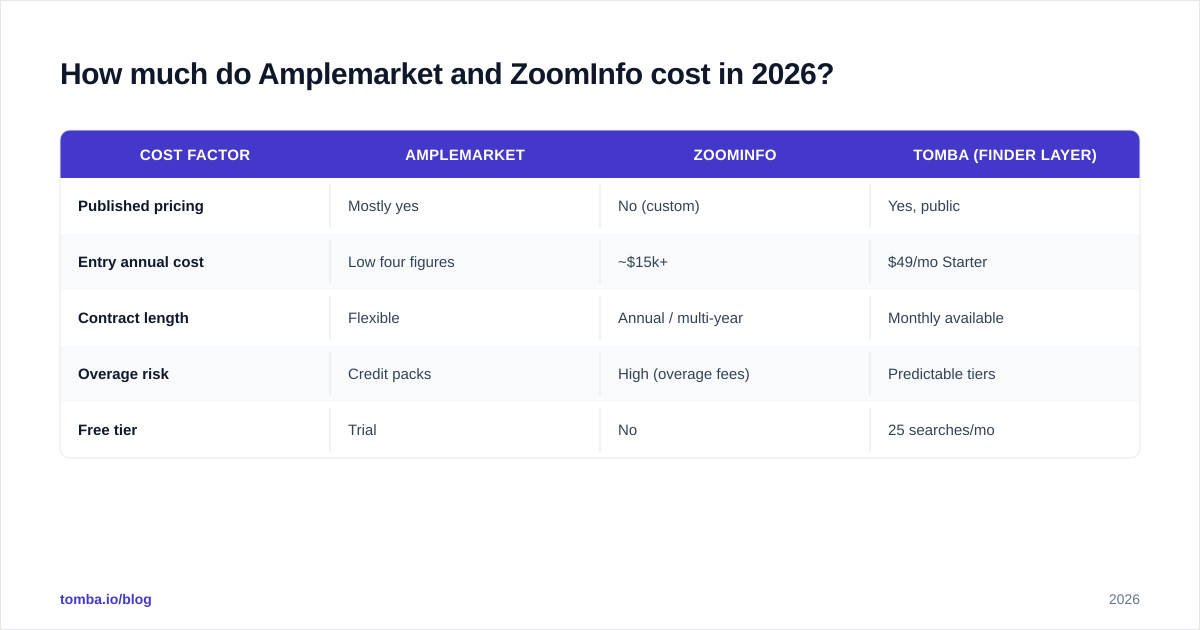This screenshot has height=630, width=1200.
Task: Click the page title about Amplemarket and ZoomInfo cost
Action: pyautogui.click(x=447, y=74)
